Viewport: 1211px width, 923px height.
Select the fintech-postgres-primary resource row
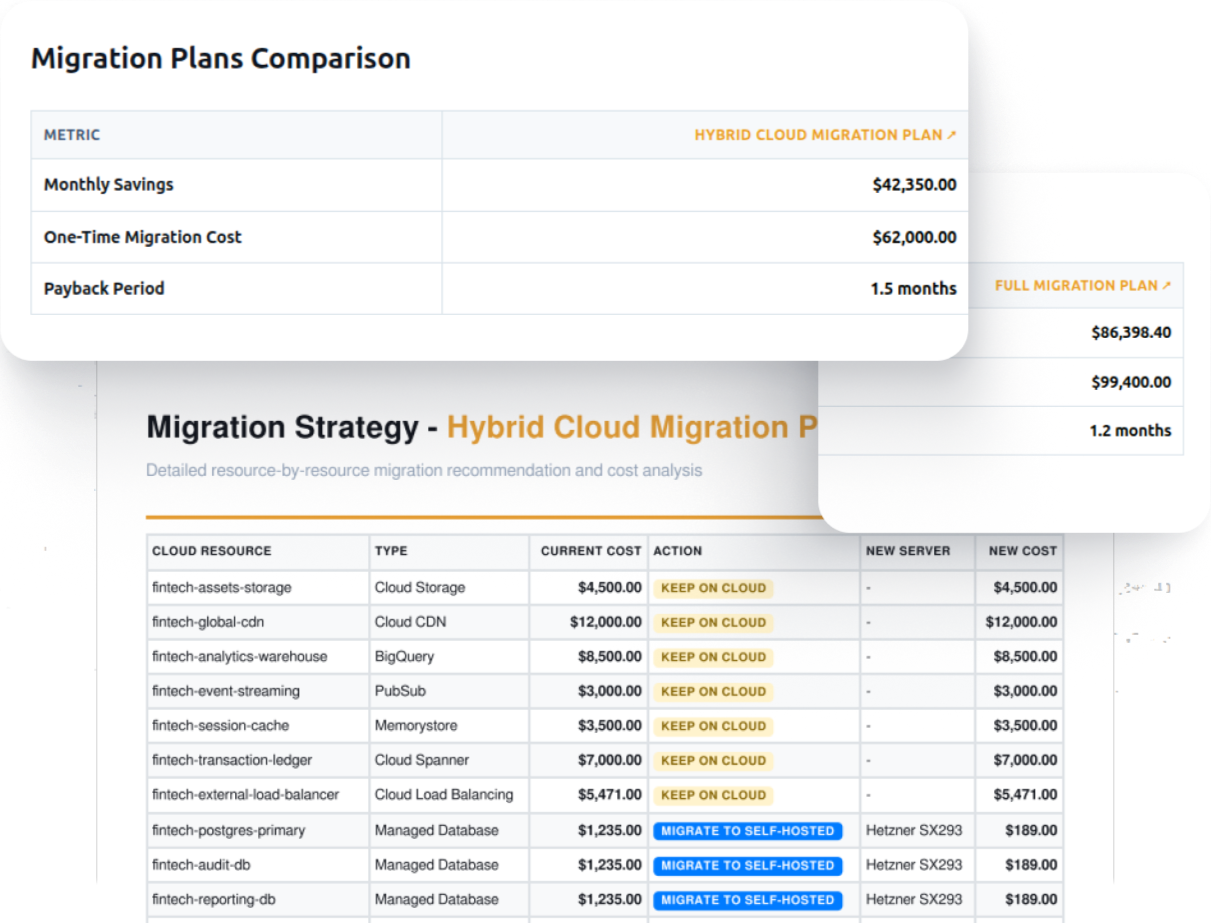604,830
